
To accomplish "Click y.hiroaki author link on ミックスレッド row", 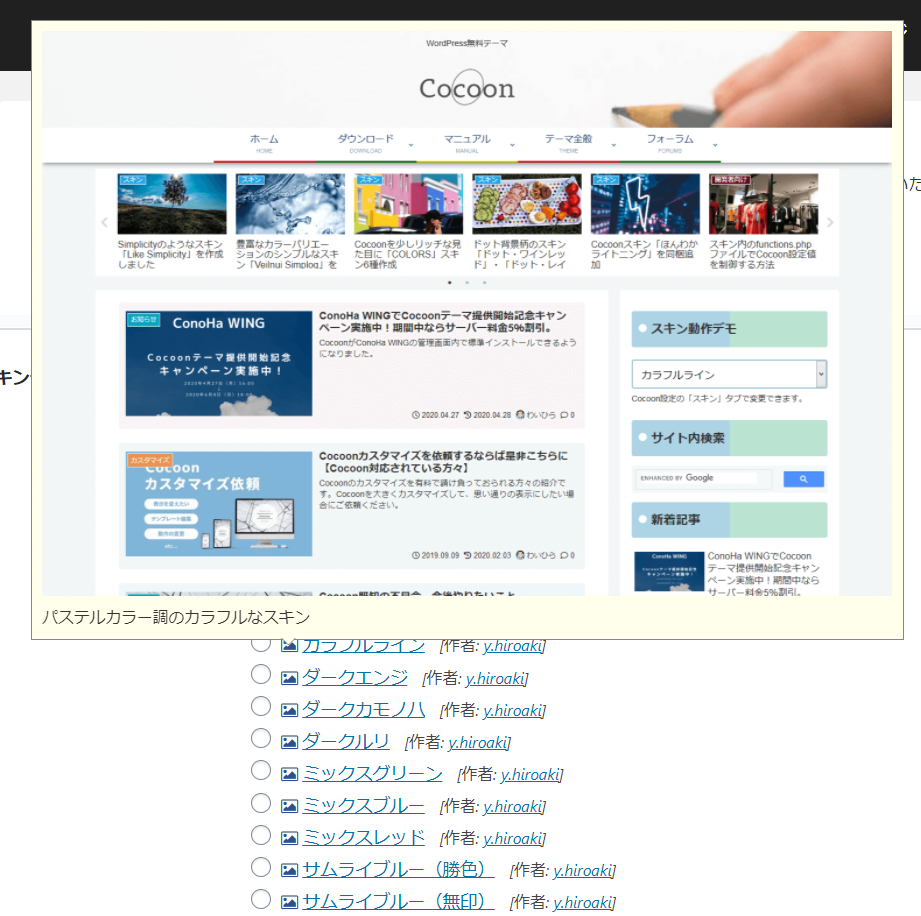I will pos(513,839).
